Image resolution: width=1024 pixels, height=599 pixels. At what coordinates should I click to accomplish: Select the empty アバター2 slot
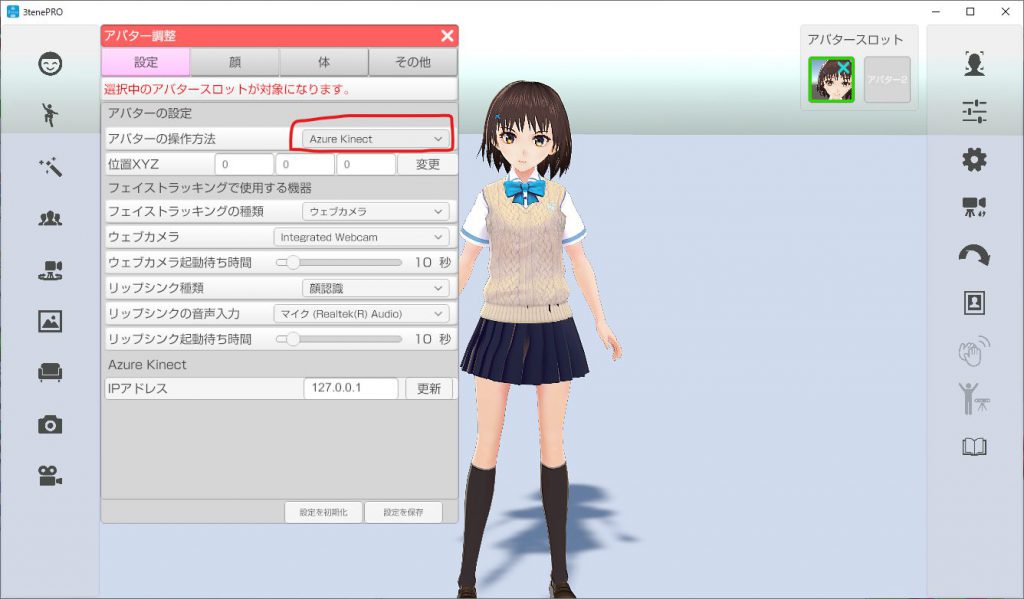[887, 80]
